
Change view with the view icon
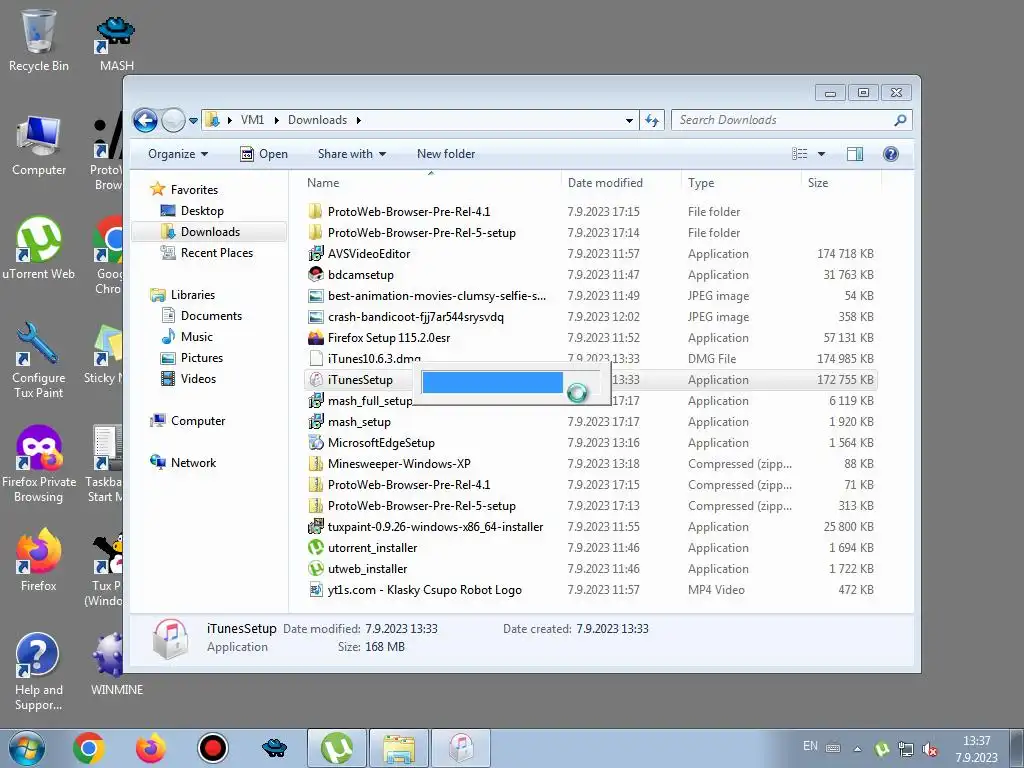pyautogui.click(x=799, y=154)
